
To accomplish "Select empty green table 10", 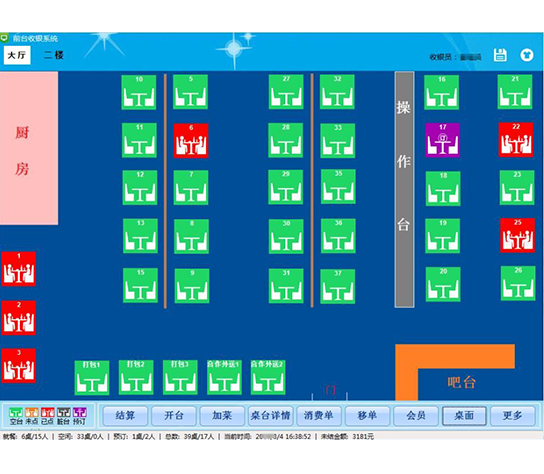I will [139, 92].
